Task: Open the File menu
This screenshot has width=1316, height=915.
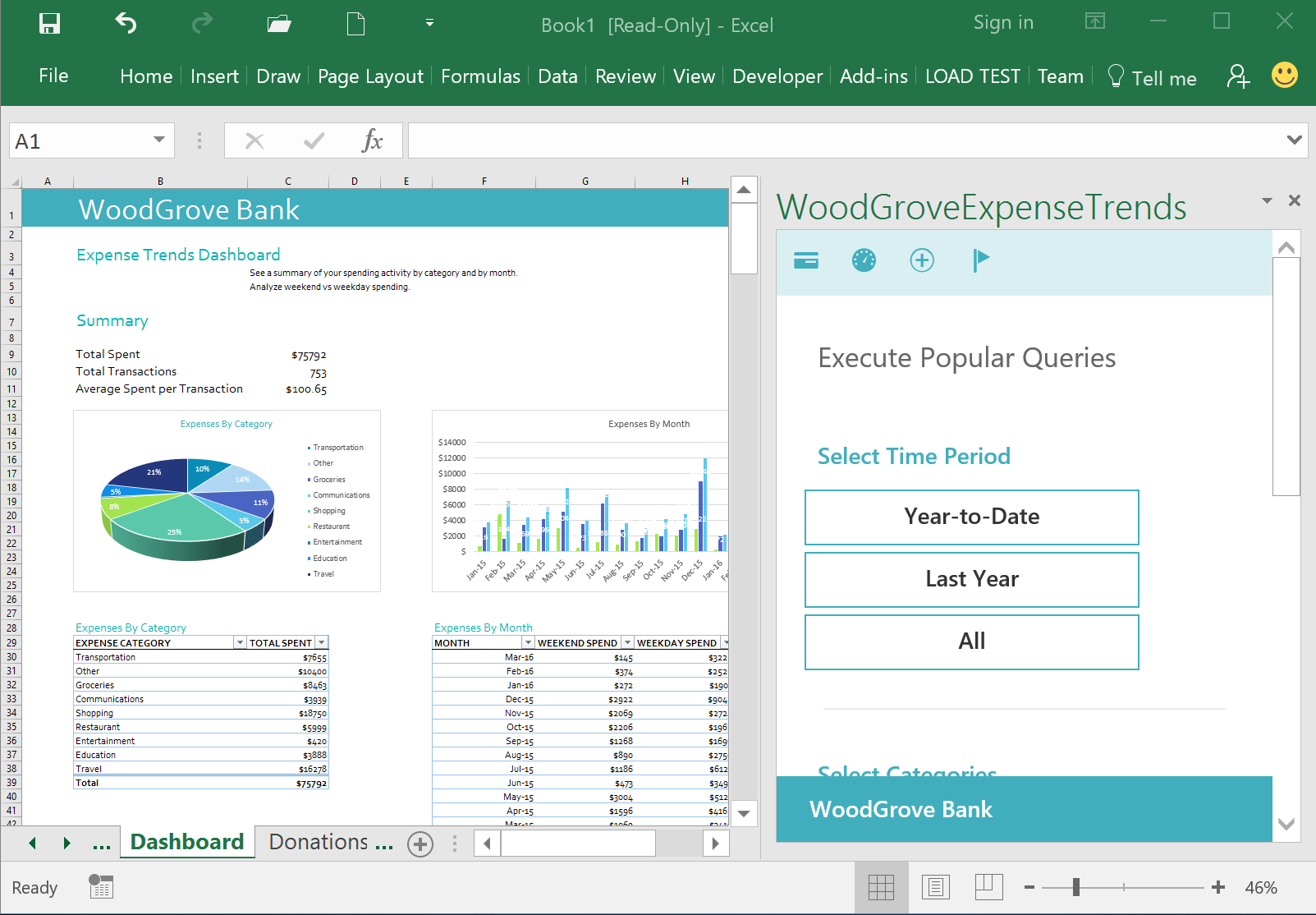Action: click(x=53, y=76)
